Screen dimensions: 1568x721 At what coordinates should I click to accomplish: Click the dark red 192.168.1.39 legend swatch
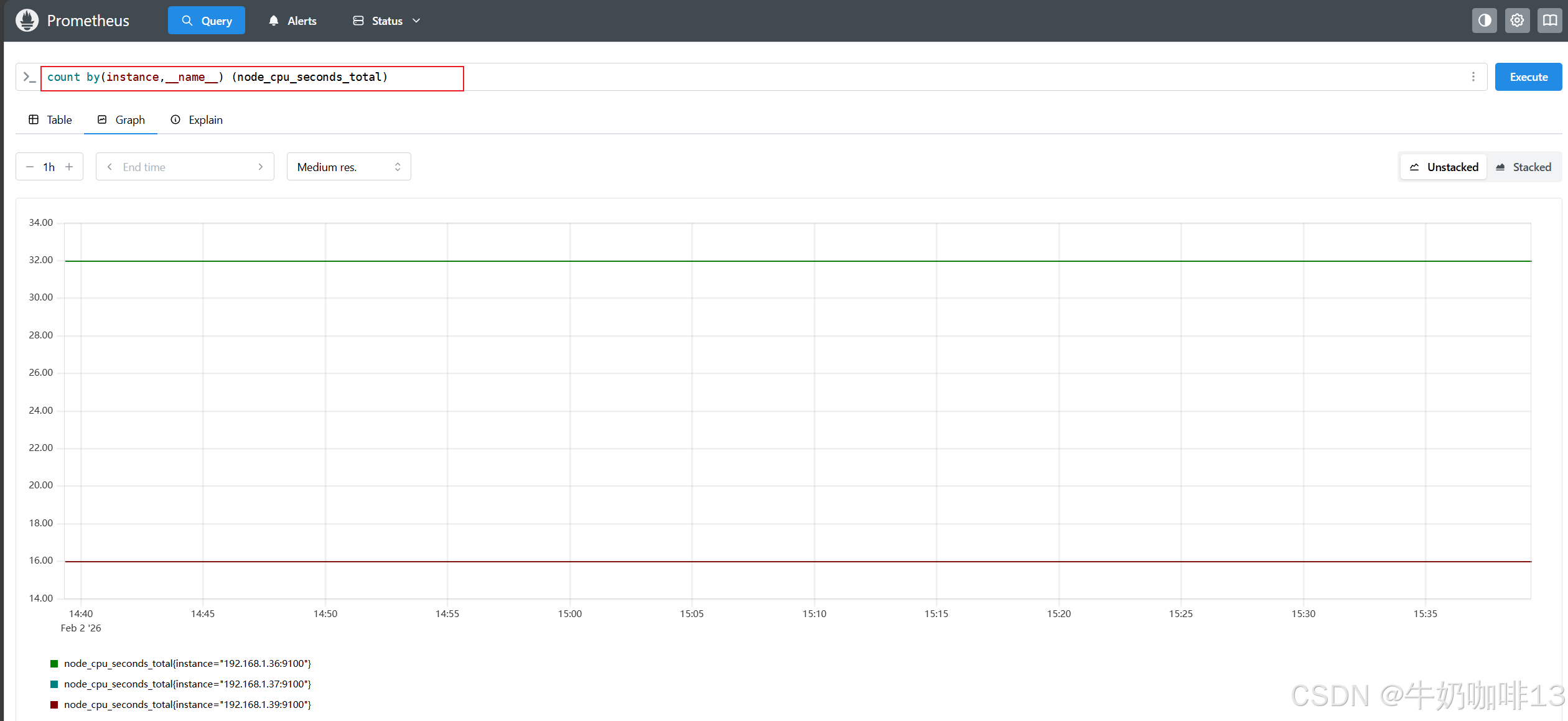coord(54,705)
